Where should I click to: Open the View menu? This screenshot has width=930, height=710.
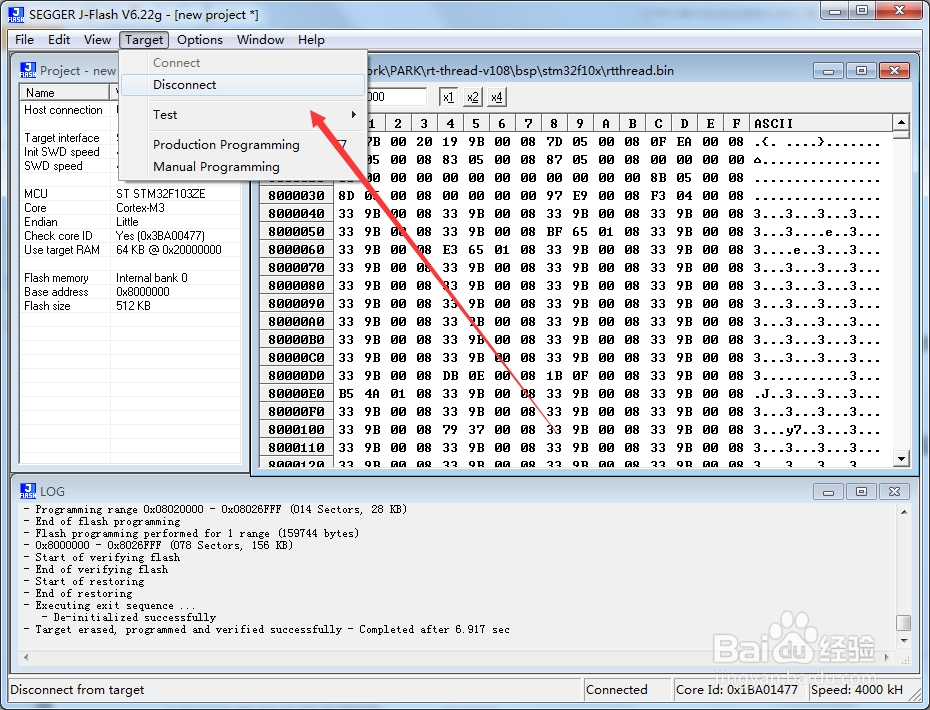click(97, 40)
